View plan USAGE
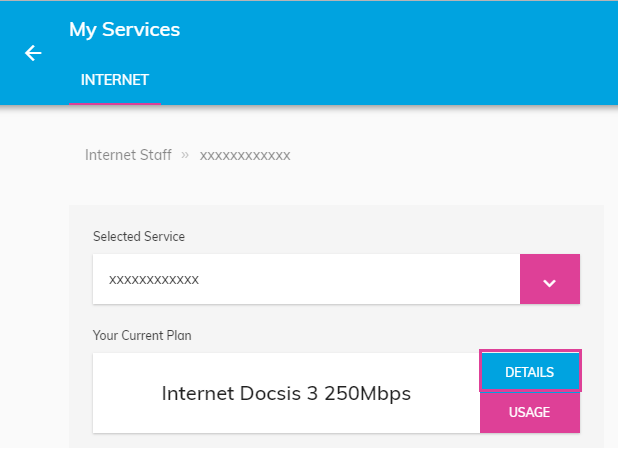 [530, 412]
